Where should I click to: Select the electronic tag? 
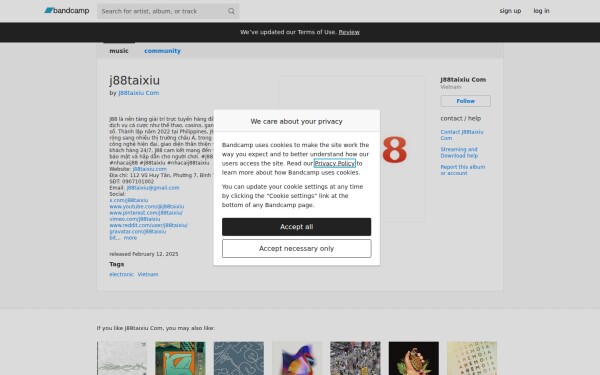pyautogui.click(x=121, y=274)
